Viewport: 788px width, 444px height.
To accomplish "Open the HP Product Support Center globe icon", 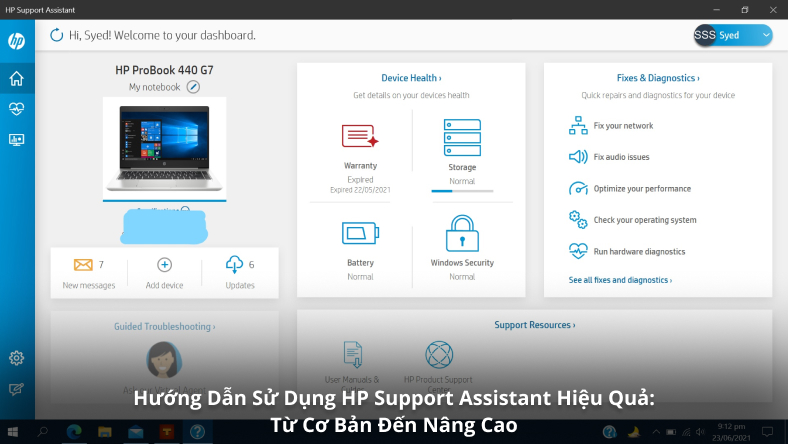I will pyautogui.click(x=439, y=354).
